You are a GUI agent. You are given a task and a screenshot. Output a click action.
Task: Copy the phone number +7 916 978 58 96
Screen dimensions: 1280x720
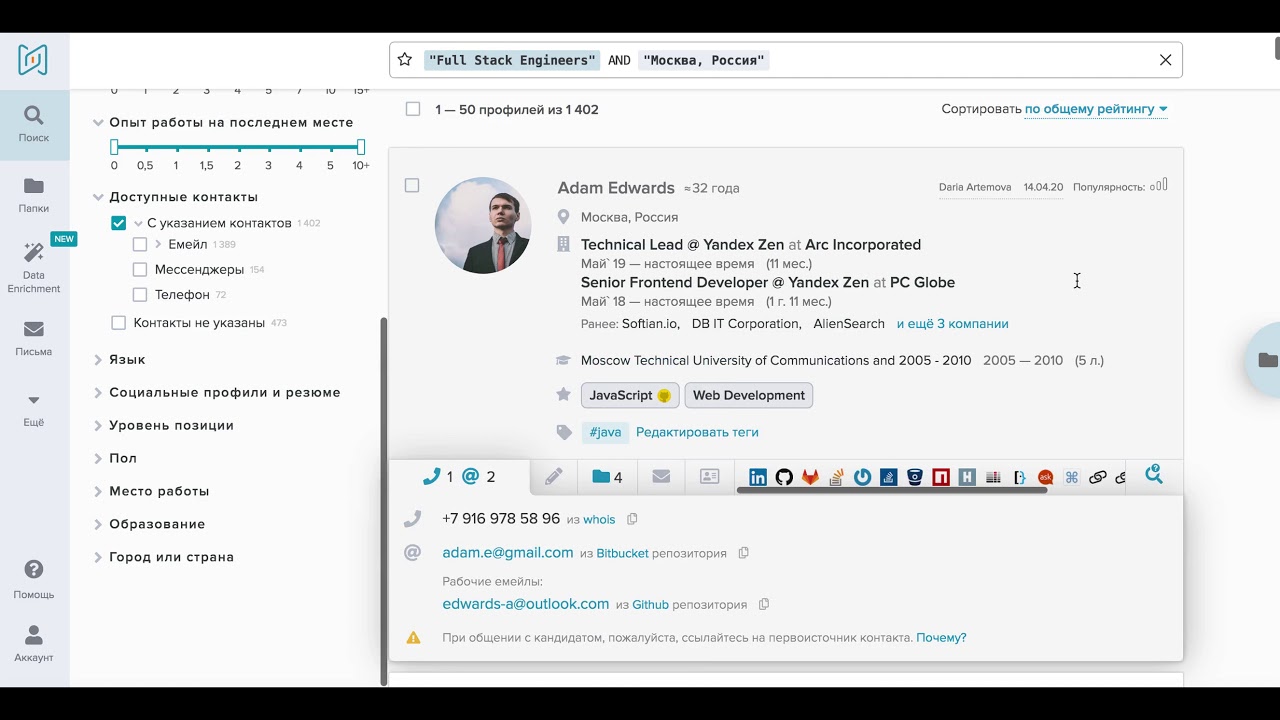tap(632, 519)
